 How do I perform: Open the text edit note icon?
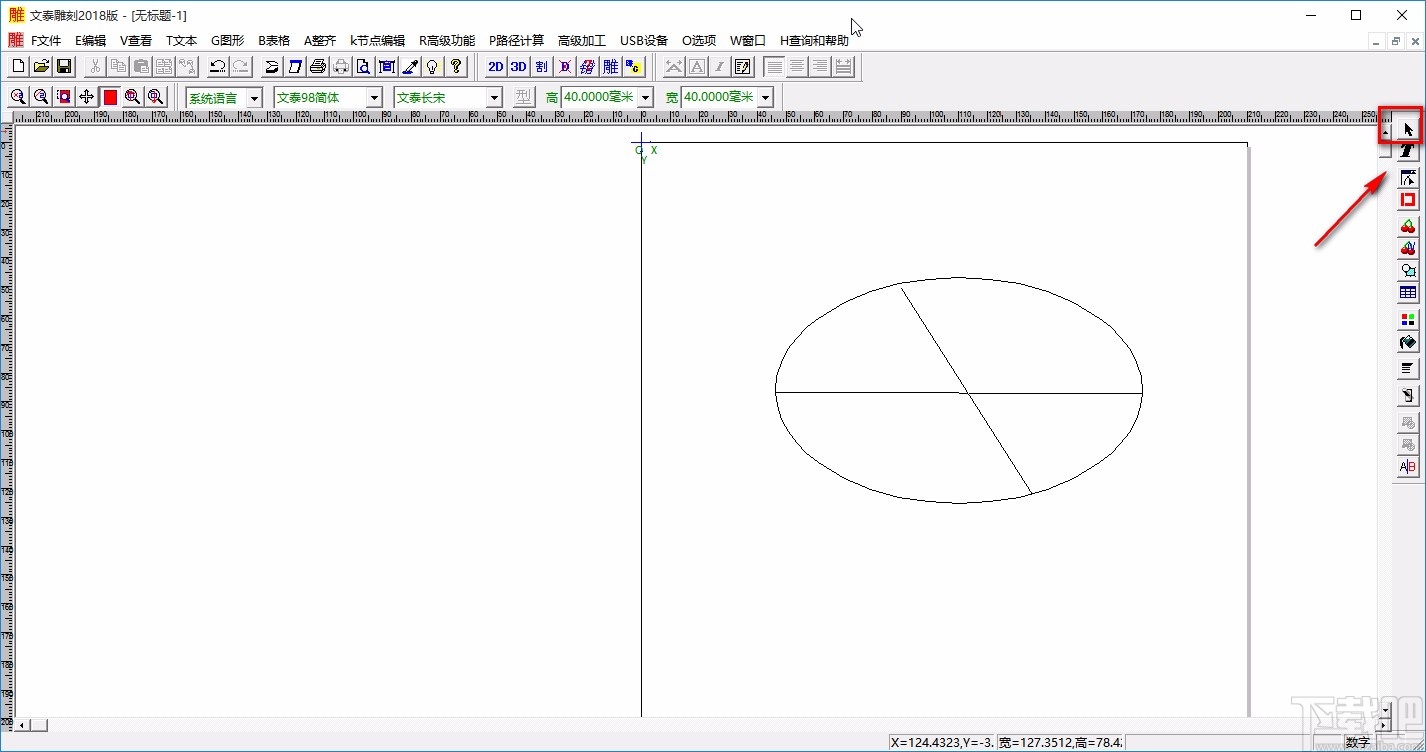pyautogui.click(x=743, y=67)
